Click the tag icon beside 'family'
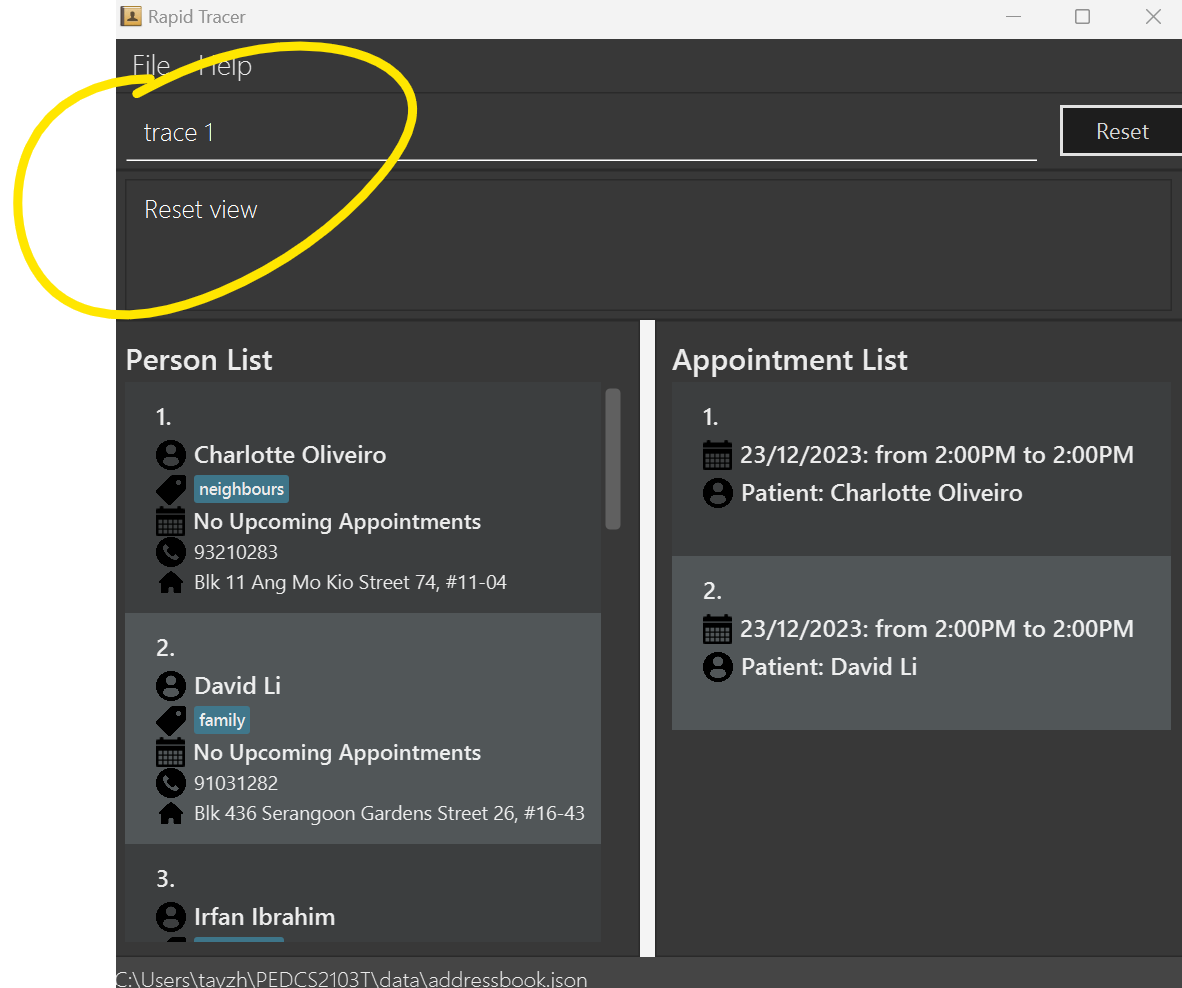 [171, 720]
